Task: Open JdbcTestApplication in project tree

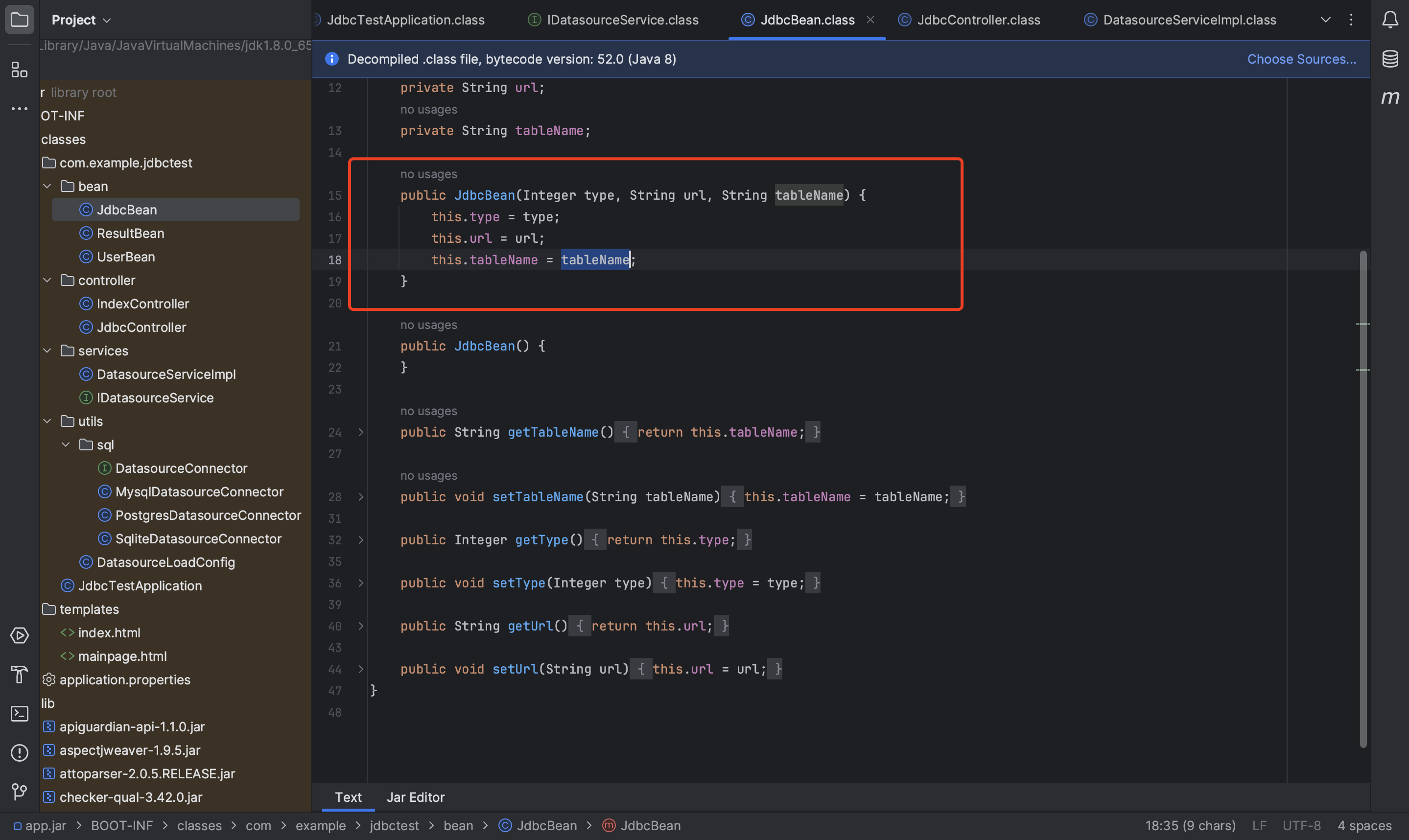Action: tap(140, 586)
